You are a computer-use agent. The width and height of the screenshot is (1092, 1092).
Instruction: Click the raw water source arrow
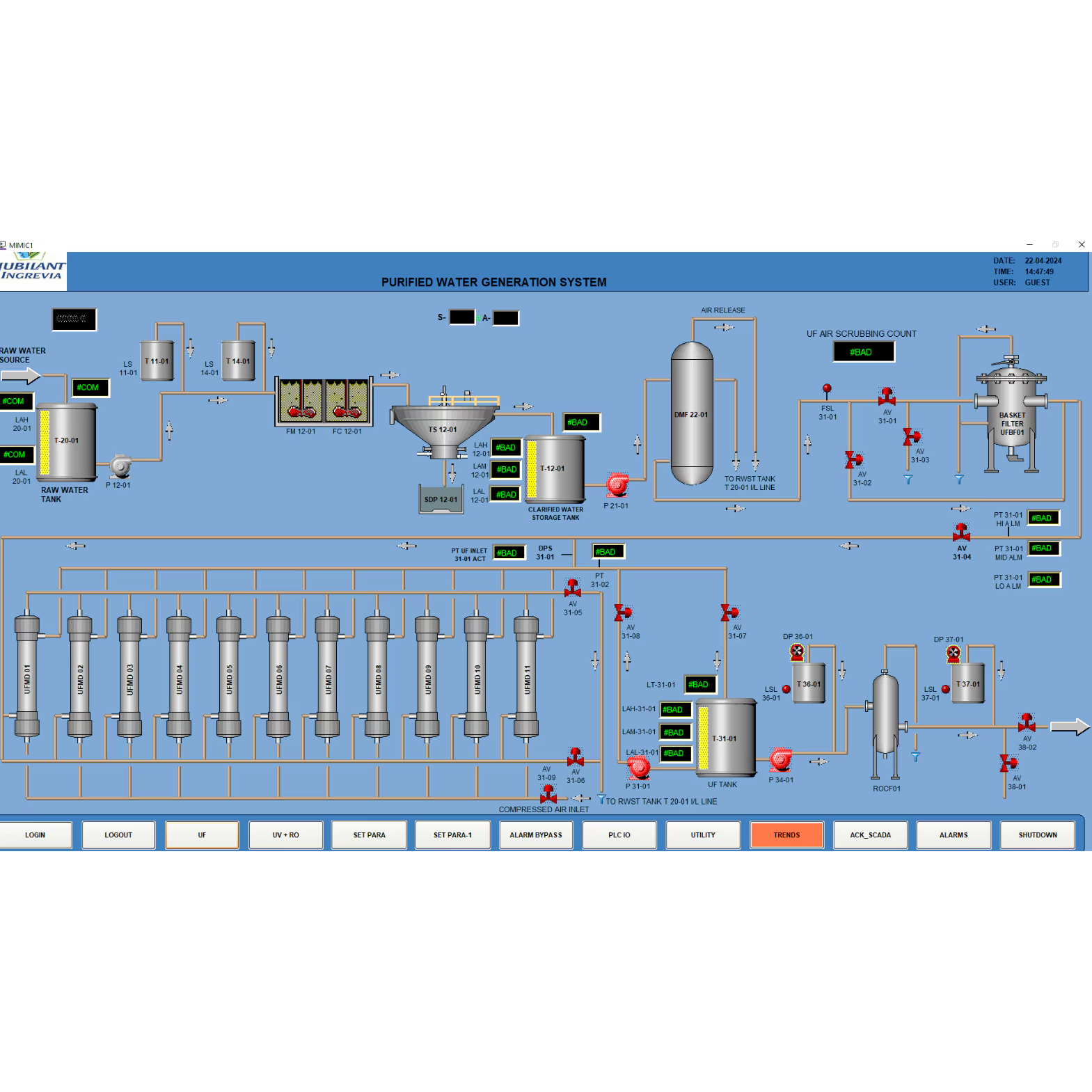tap(21, 377)
